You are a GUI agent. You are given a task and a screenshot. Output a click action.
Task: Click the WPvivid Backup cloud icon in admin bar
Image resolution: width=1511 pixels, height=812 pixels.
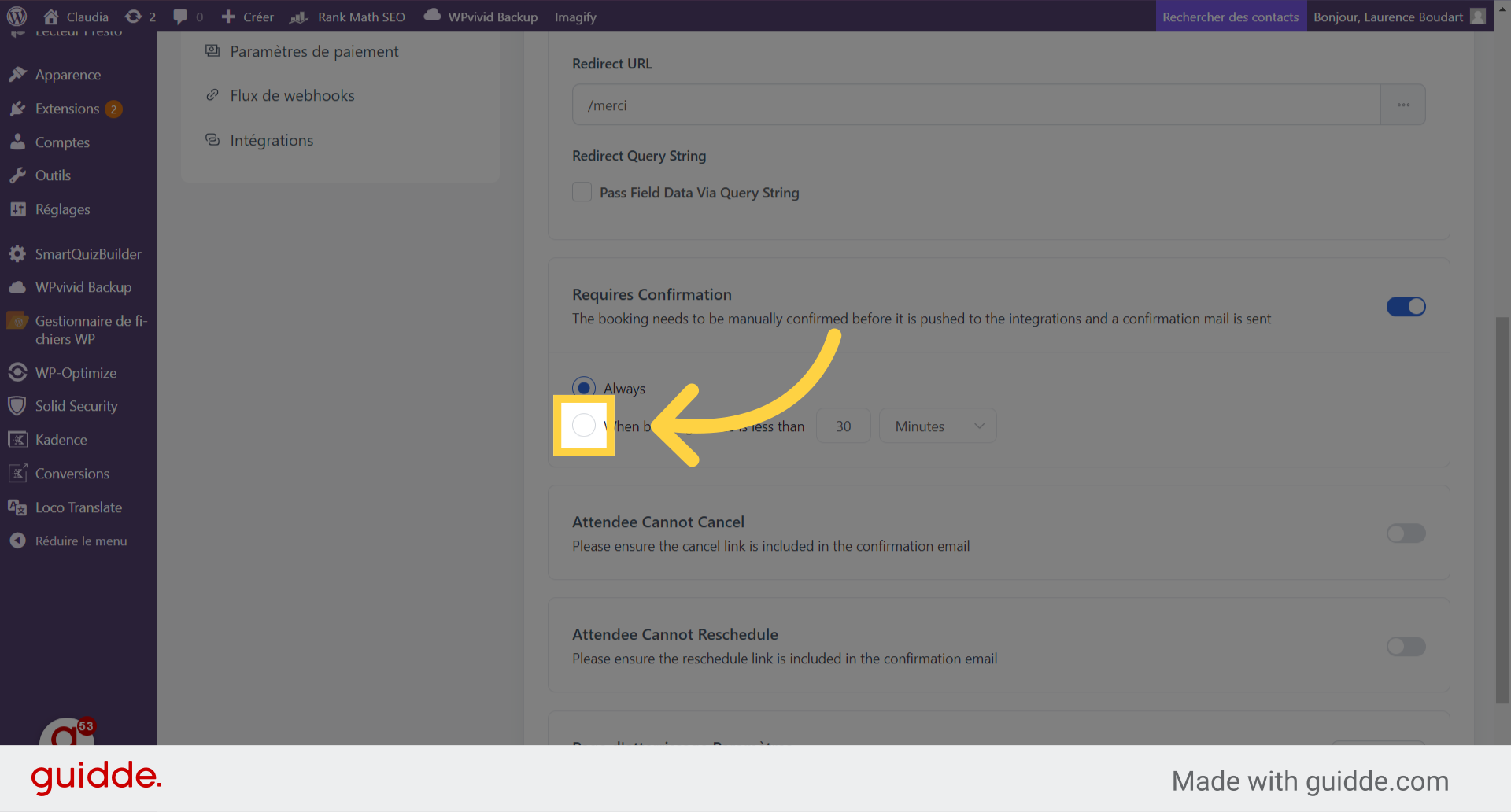click(x=432, y=15)
